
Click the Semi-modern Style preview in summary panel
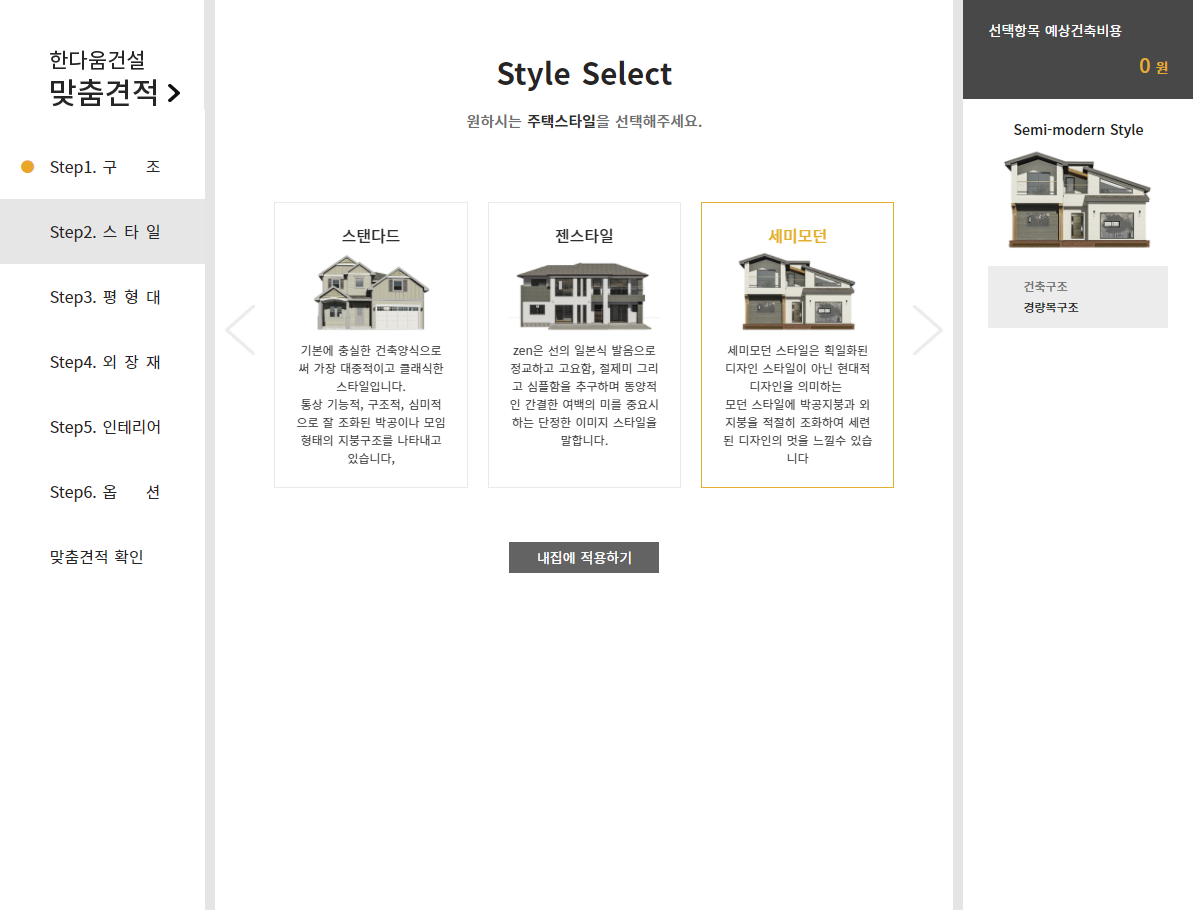click(x=1077, y=200)
